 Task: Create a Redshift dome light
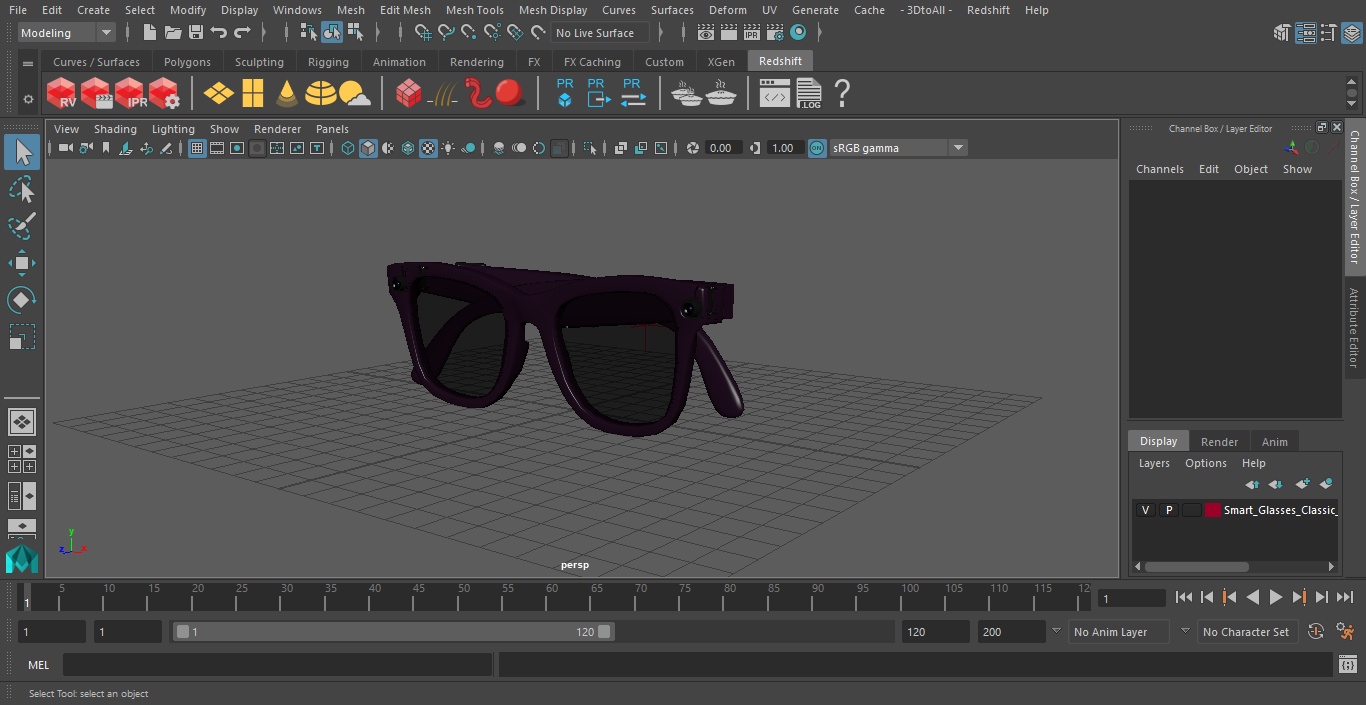coord(321,94)
